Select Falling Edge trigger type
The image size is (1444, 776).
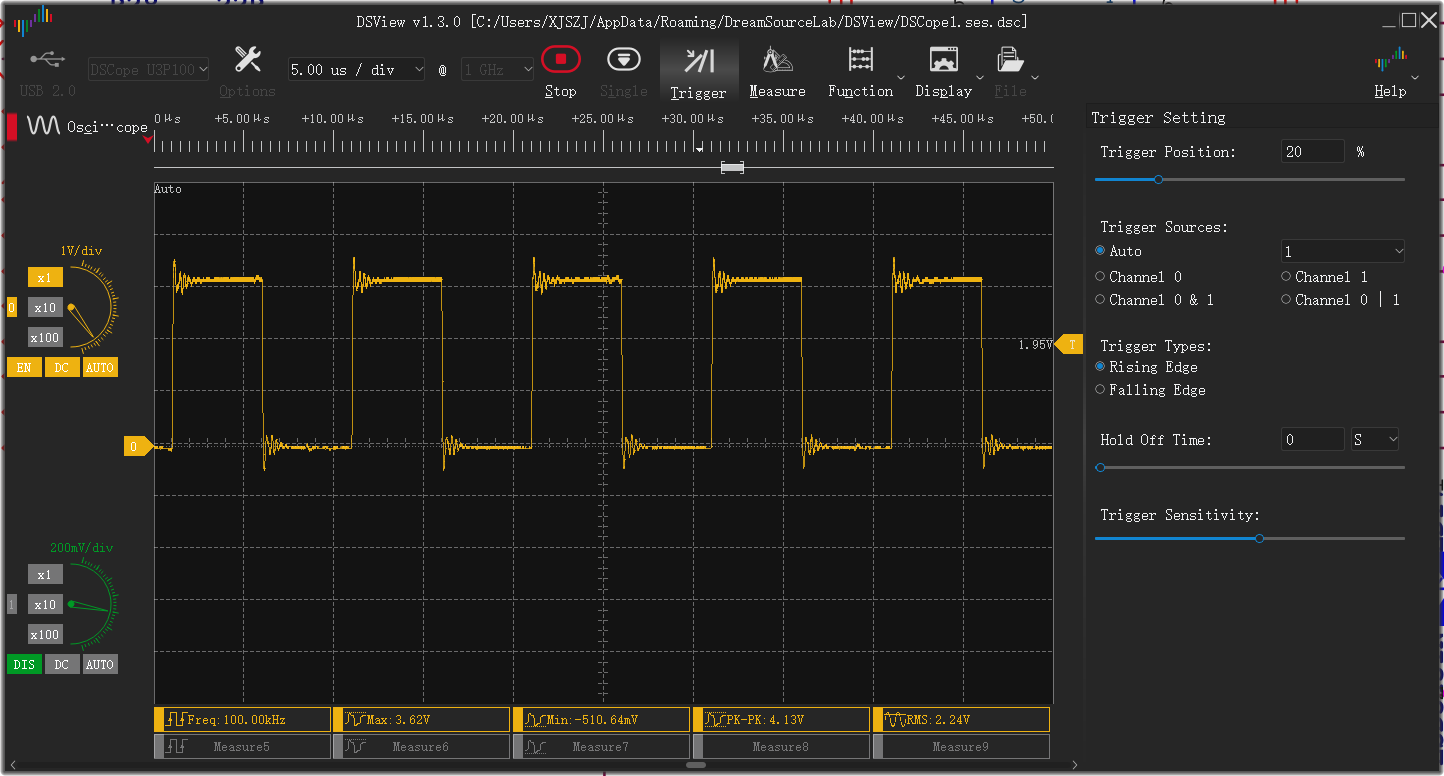pyautogui.click(x=1101, y=390)
